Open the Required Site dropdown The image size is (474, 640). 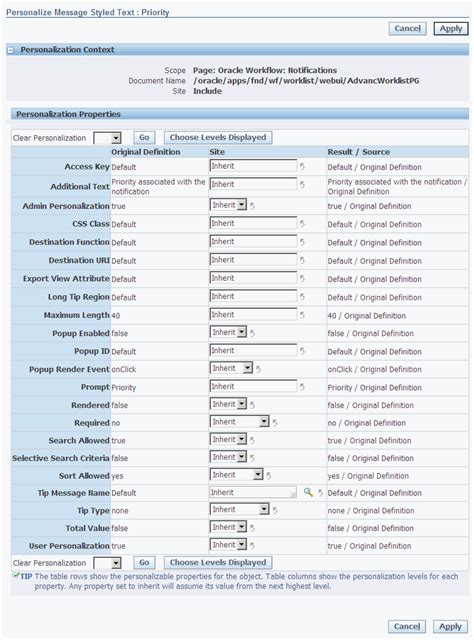click(x=240, y=422)
